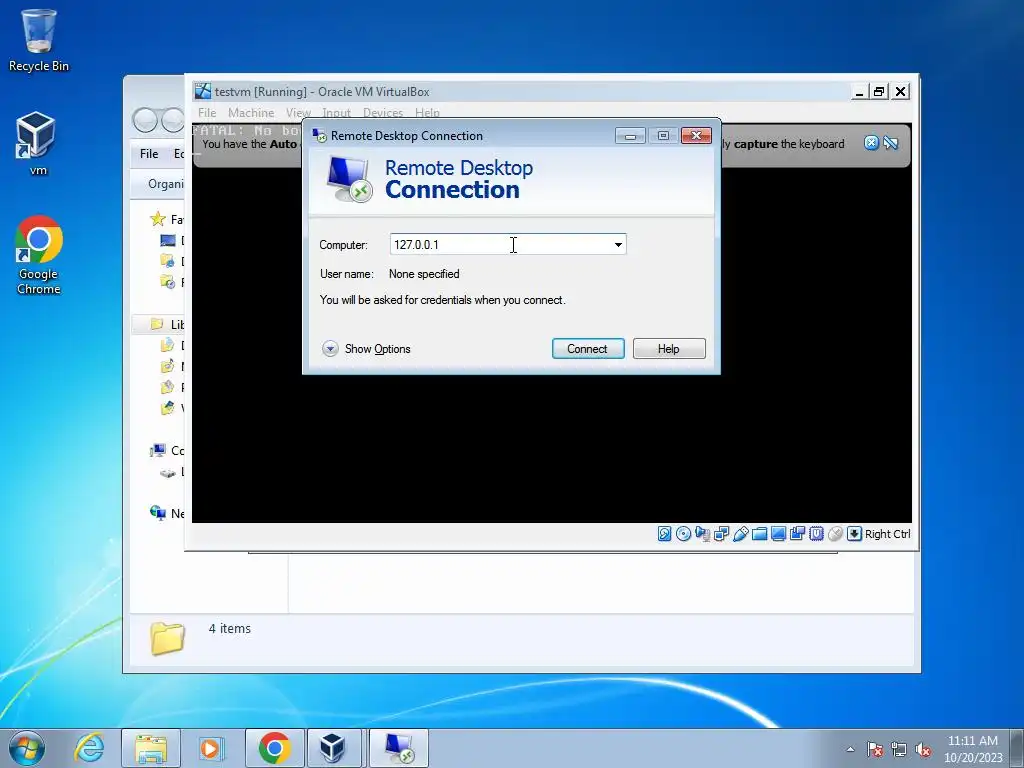Open Windows Media Player from the taskbar
This screenshot has height=768, width=1024.
[212, 748]
